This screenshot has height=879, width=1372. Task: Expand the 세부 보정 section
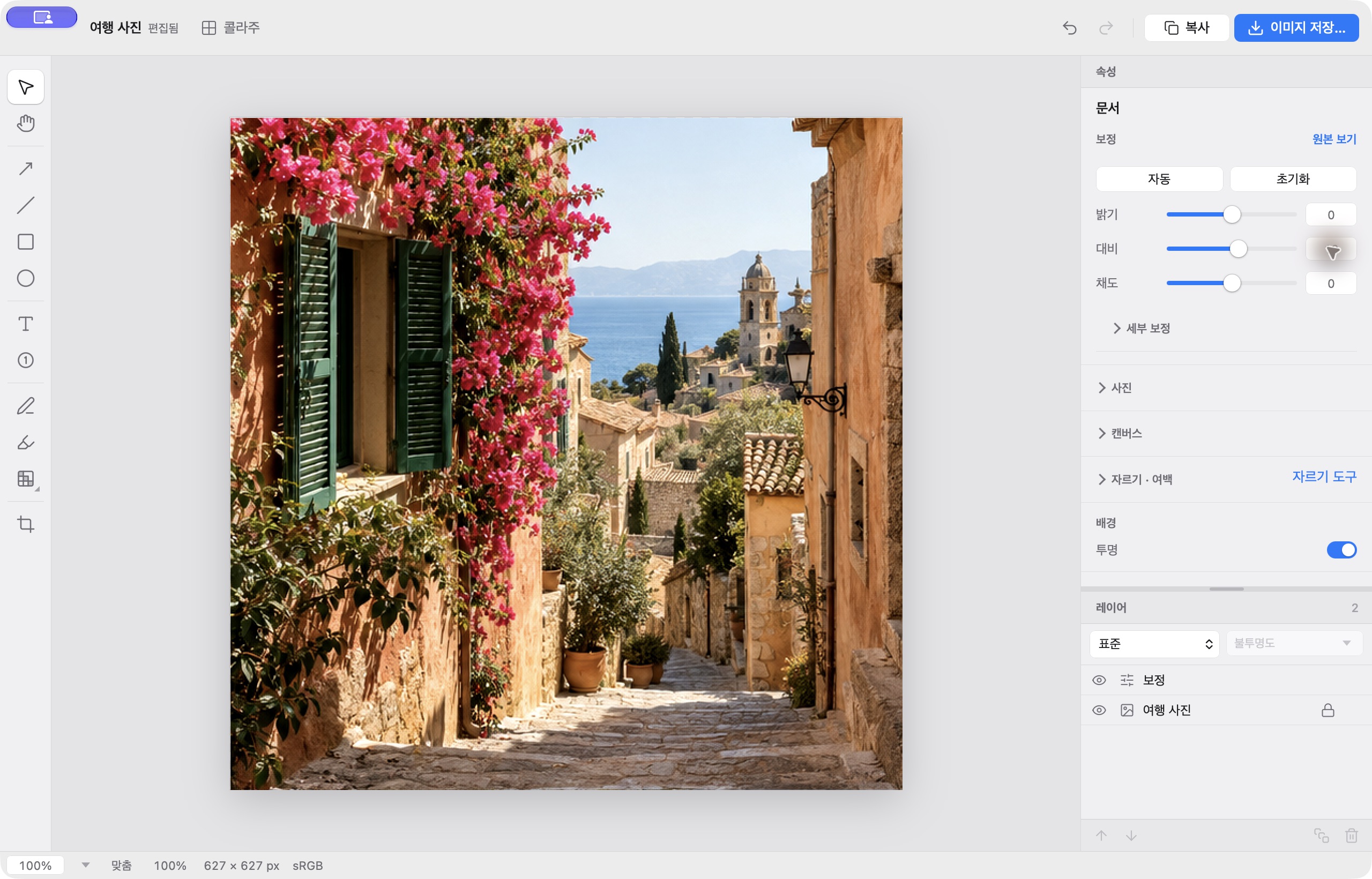[1142, 328]
